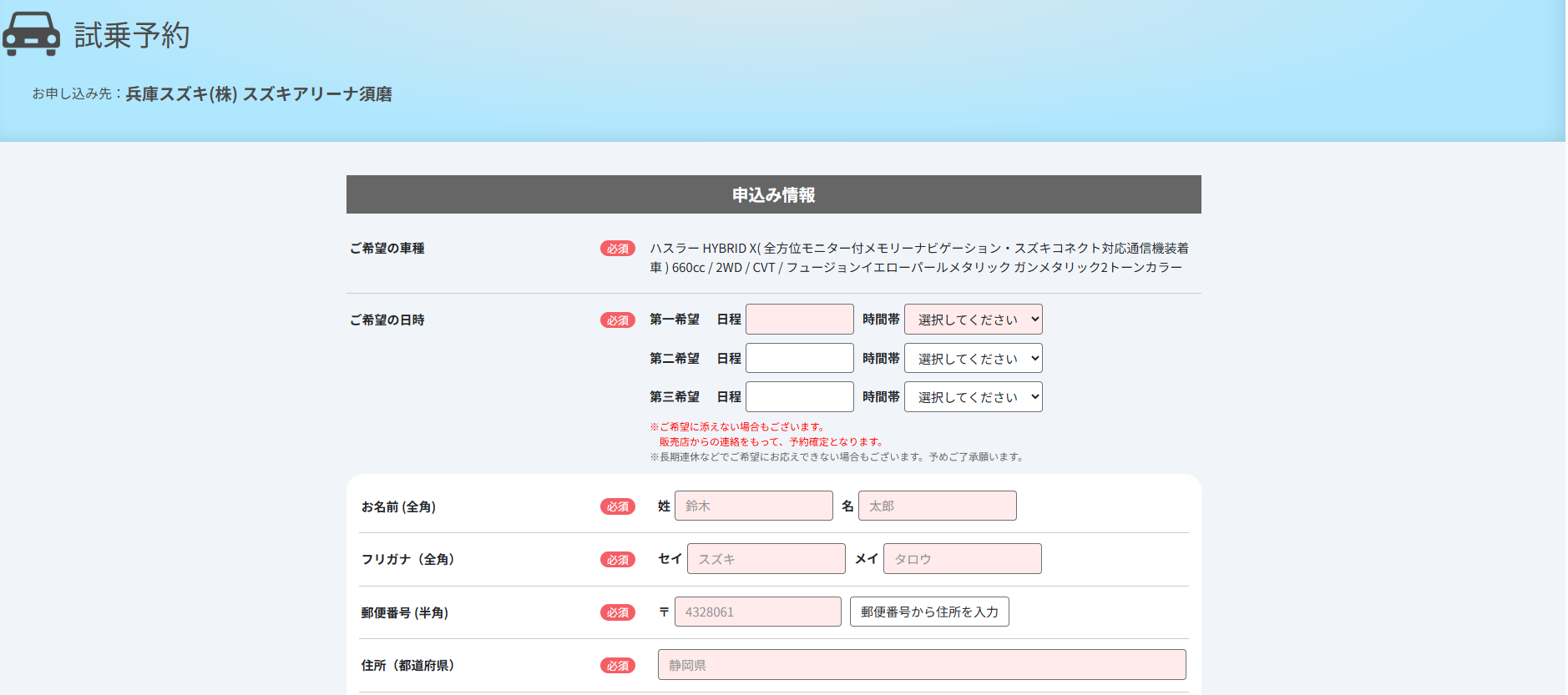1568x695 pixels.
Task: Click the 申込み情報 section header
Action: [x=773, y=194]
